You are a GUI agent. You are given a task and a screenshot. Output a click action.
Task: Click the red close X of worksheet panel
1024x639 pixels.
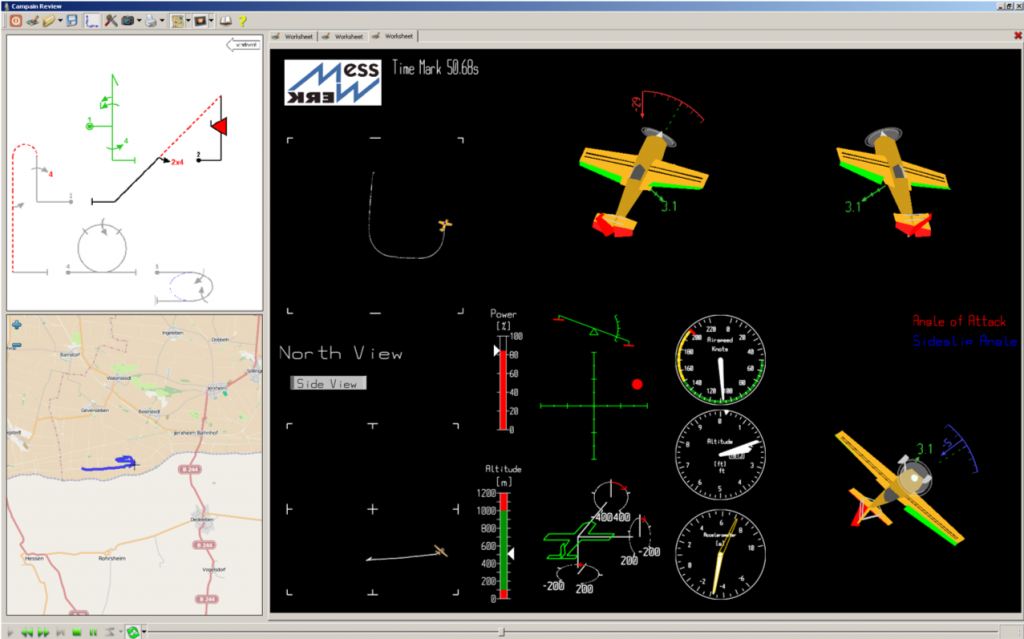pyautogui.click(x=1017, y=36)
